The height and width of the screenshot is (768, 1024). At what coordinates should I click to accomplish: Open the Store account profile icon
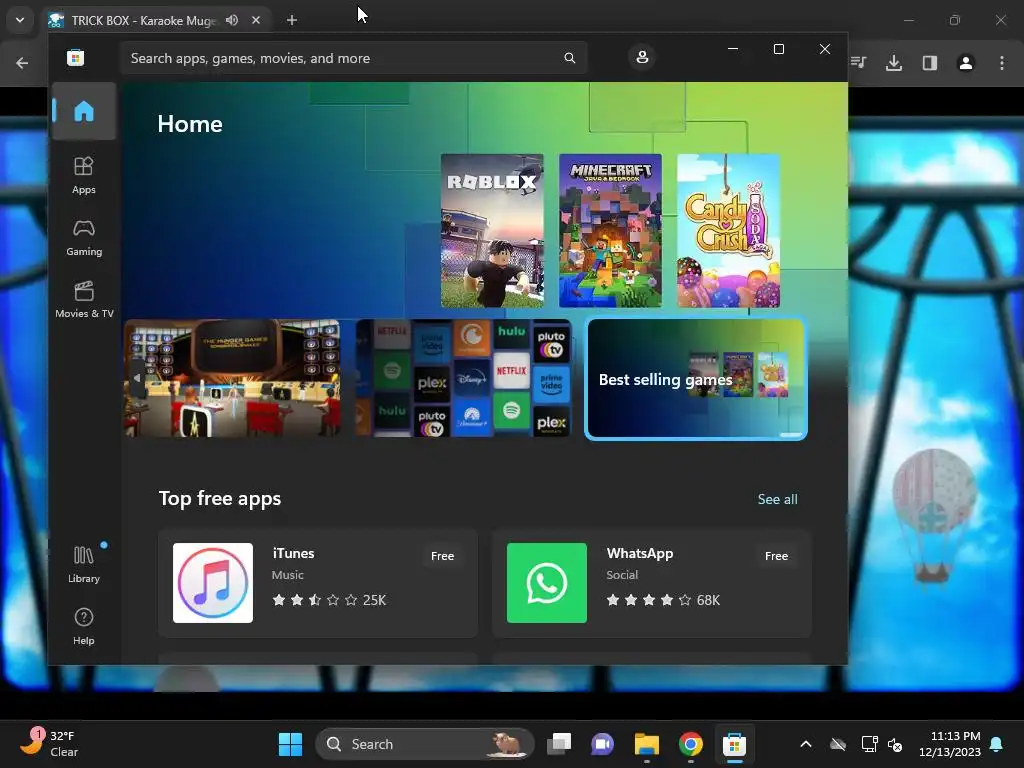click(642, 57)
